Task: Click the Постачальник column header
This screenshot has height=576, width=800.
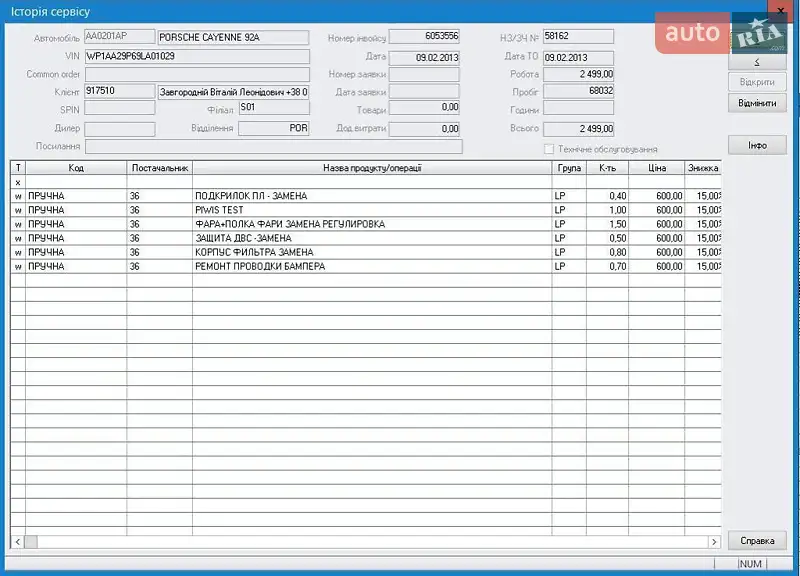Action: click(x=159, y=168)
